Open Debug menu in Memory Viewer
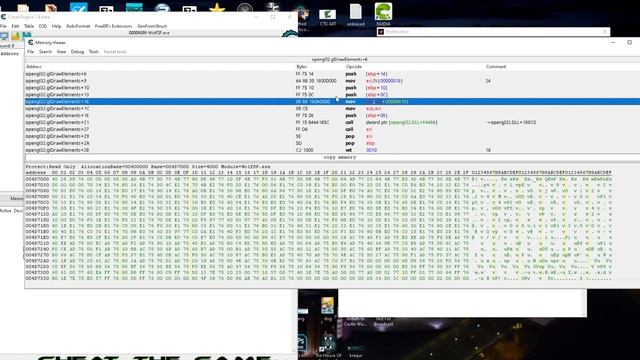This screenshot has height=360, width=640. 77,52
